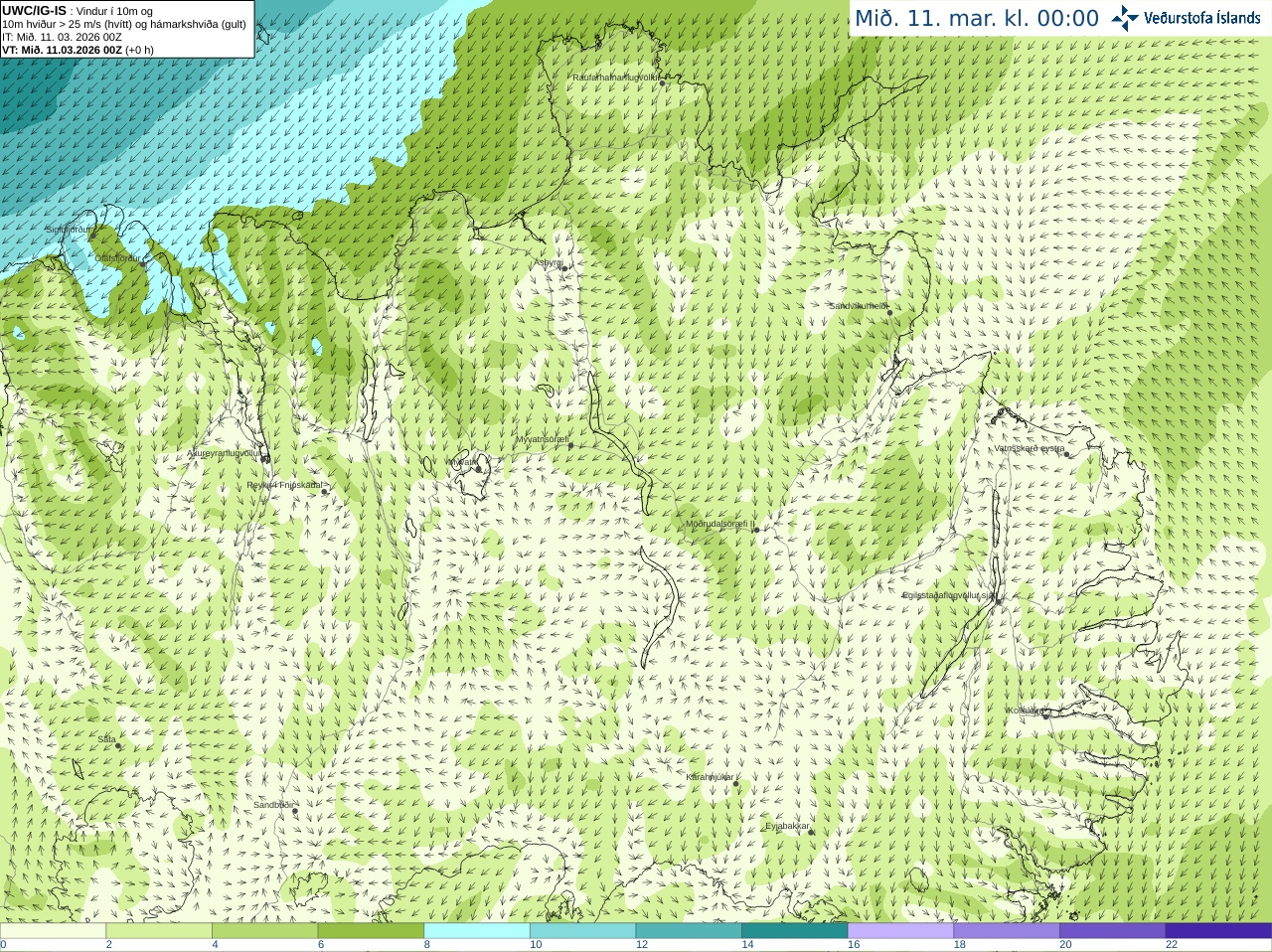1272x952 pixels.
Task: Click the legend scale value 20
Action: pyautogui.click(x=1065, y=945)
